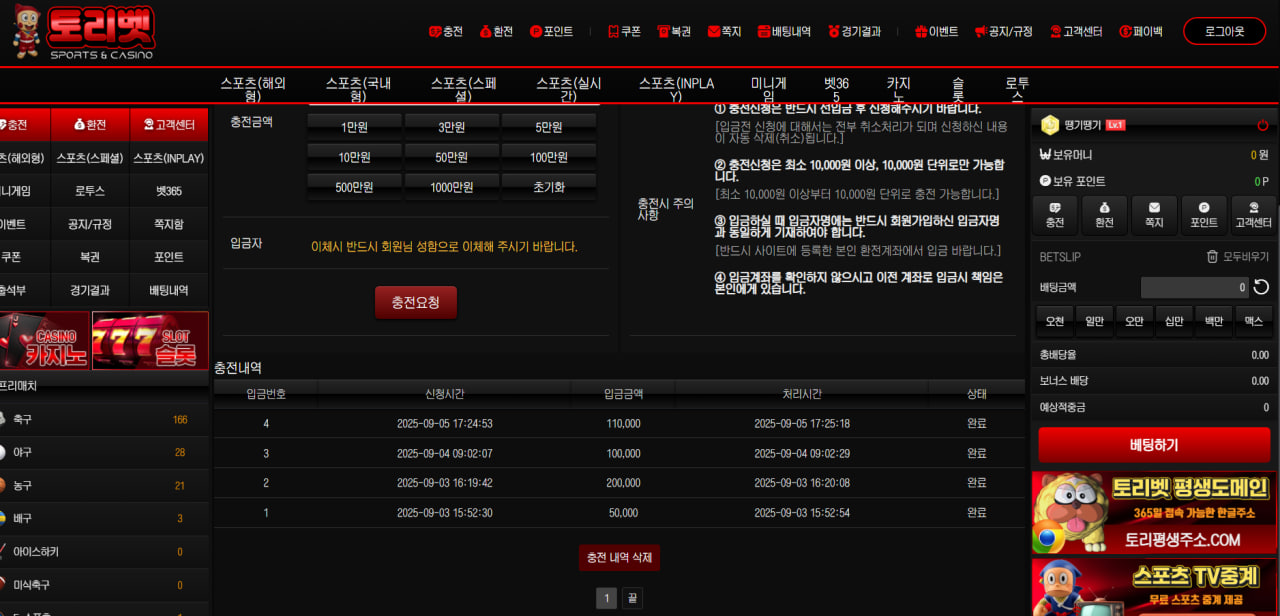The width and height of the screenshot is (1280, 616).
Task: Click the reset icon beside 배팅금액 field
Action: coord(1261,287)
